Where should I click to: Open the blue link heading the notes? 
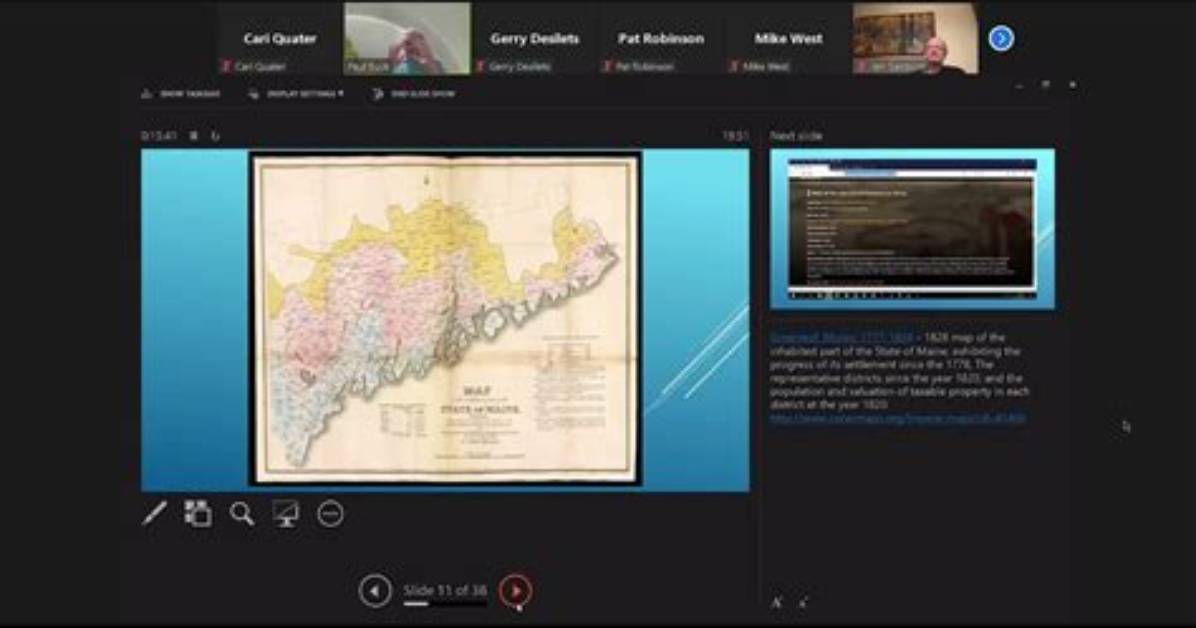tap(841, 337)
